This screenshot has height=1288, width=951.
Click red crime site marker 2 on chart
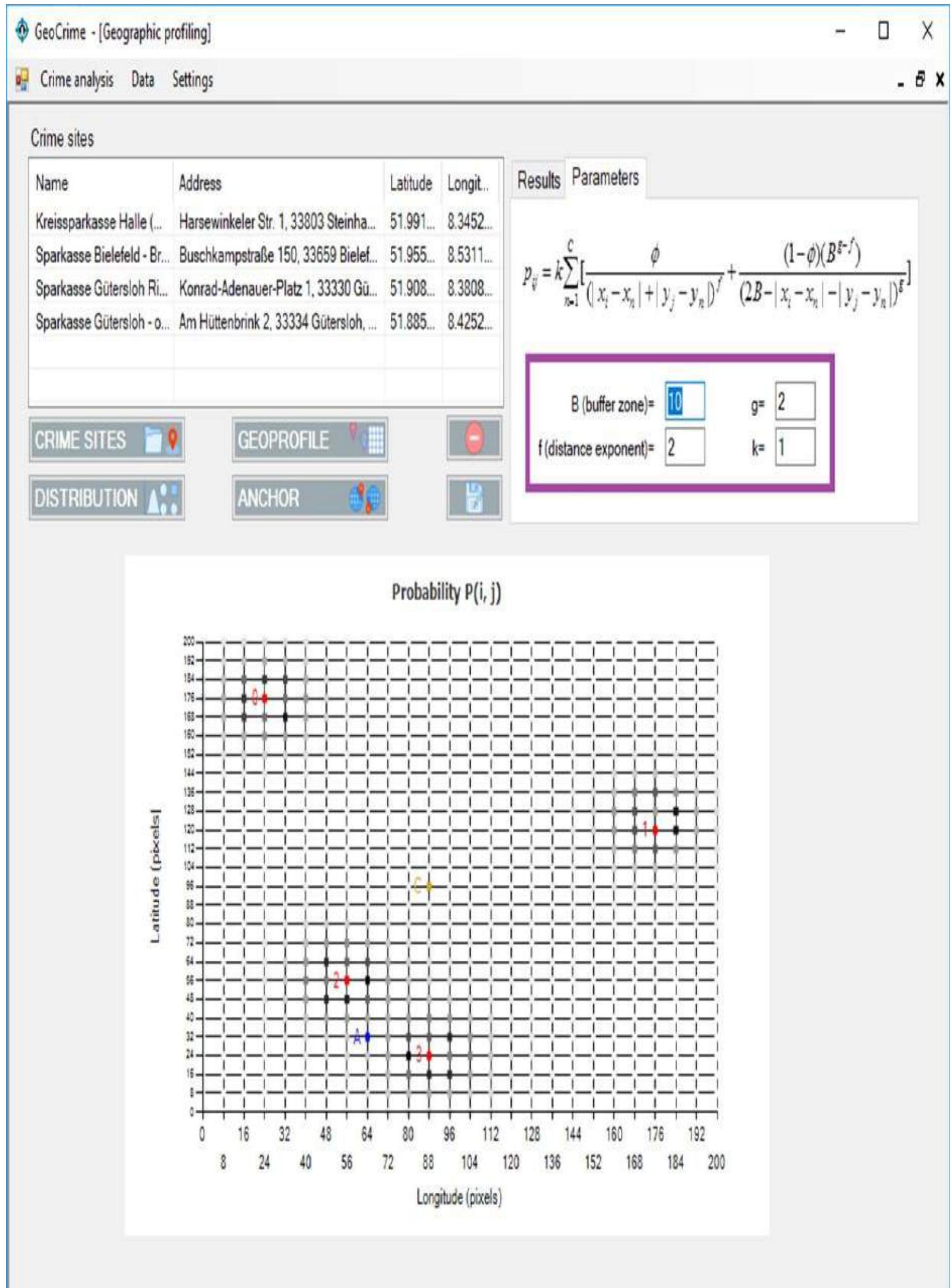pos(347,980)
